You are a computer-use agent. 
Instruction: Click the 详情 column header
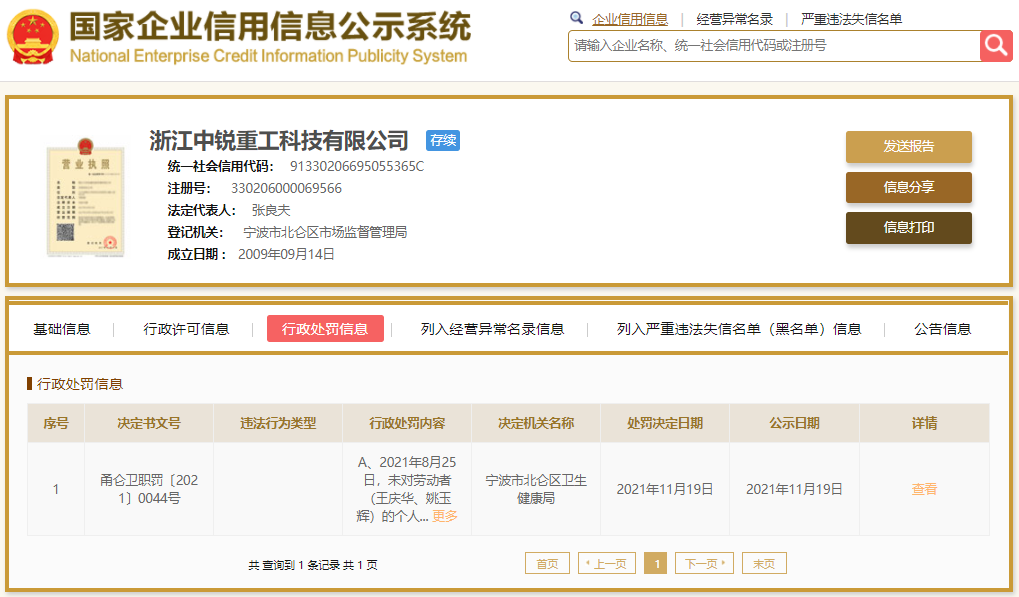(x=924, y=424)
